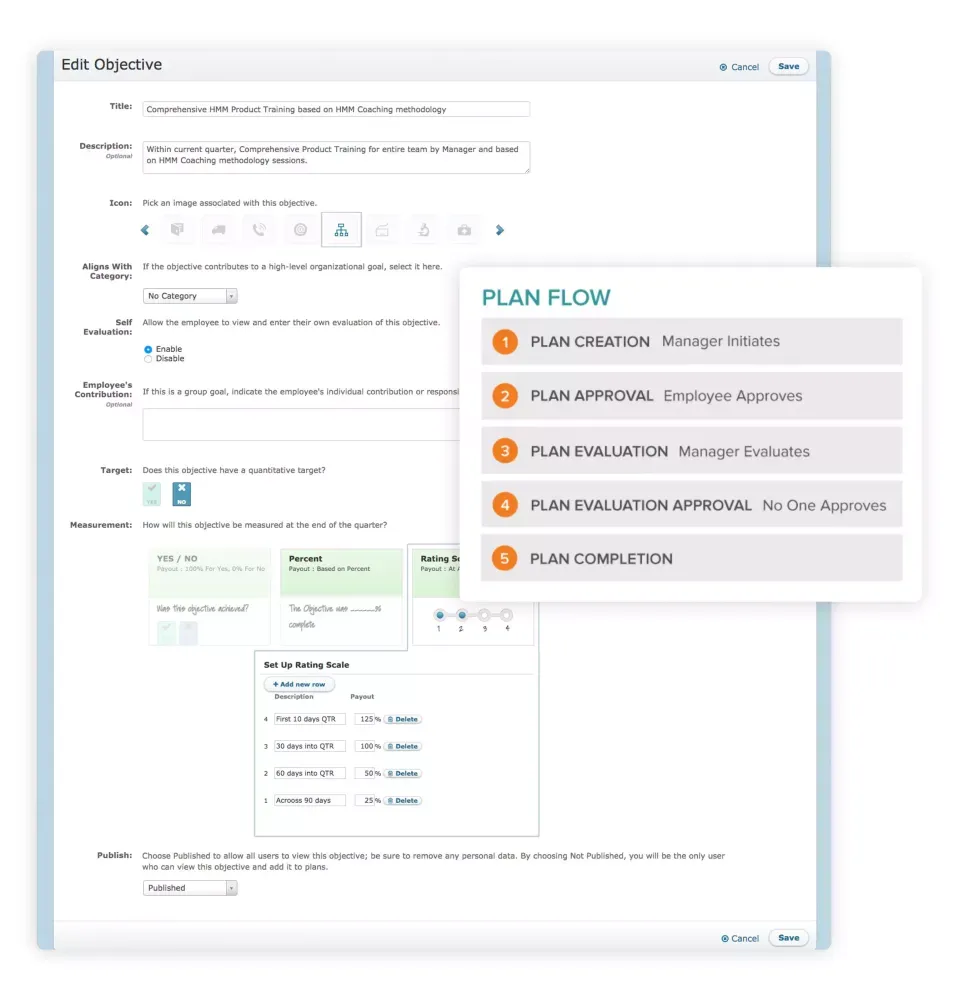The image size is (959, 1000).
Task: Open the No Category dropdown
Action: [x=190, y=296]
